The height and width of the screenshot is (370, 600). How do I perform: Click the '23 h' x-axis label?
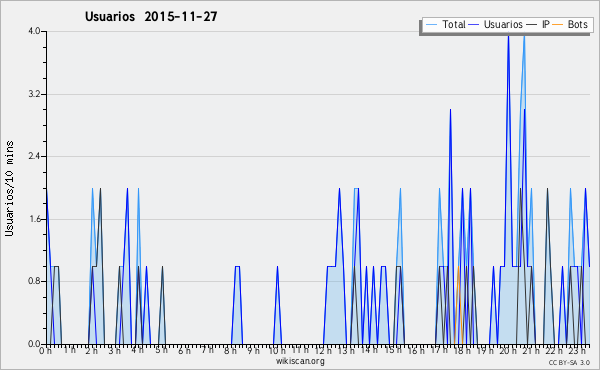pos(577,350)
